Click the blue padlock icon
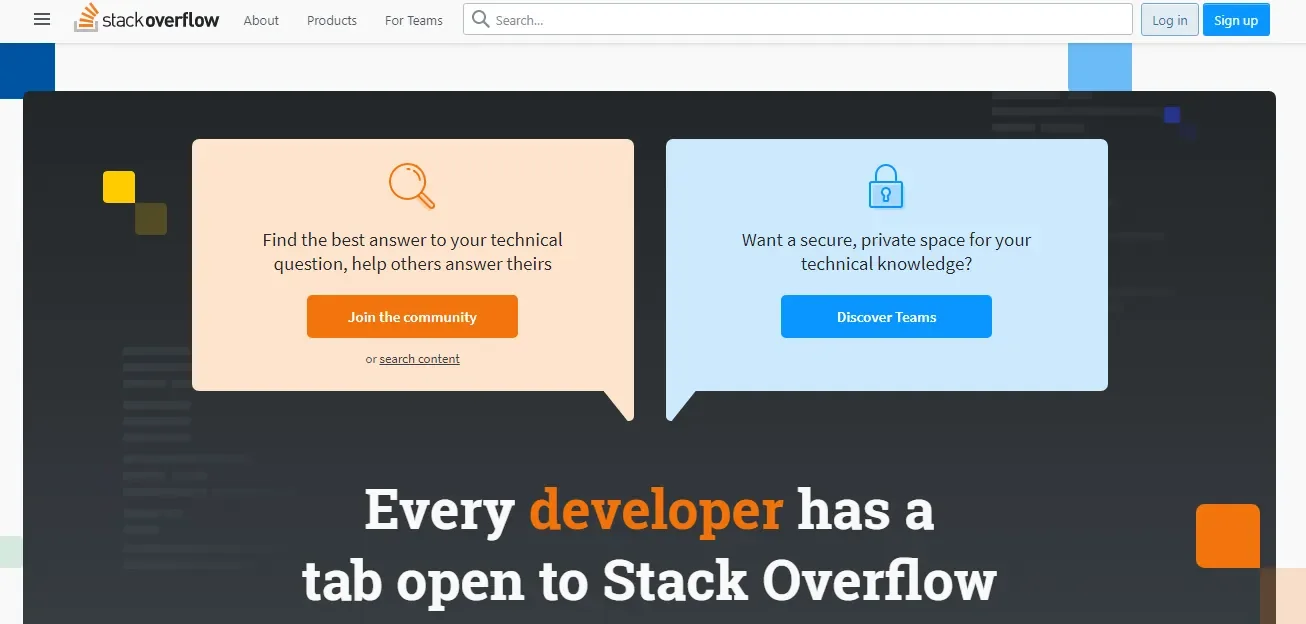Viewport: 1306px width, 624px height. [x=886, y=187]
